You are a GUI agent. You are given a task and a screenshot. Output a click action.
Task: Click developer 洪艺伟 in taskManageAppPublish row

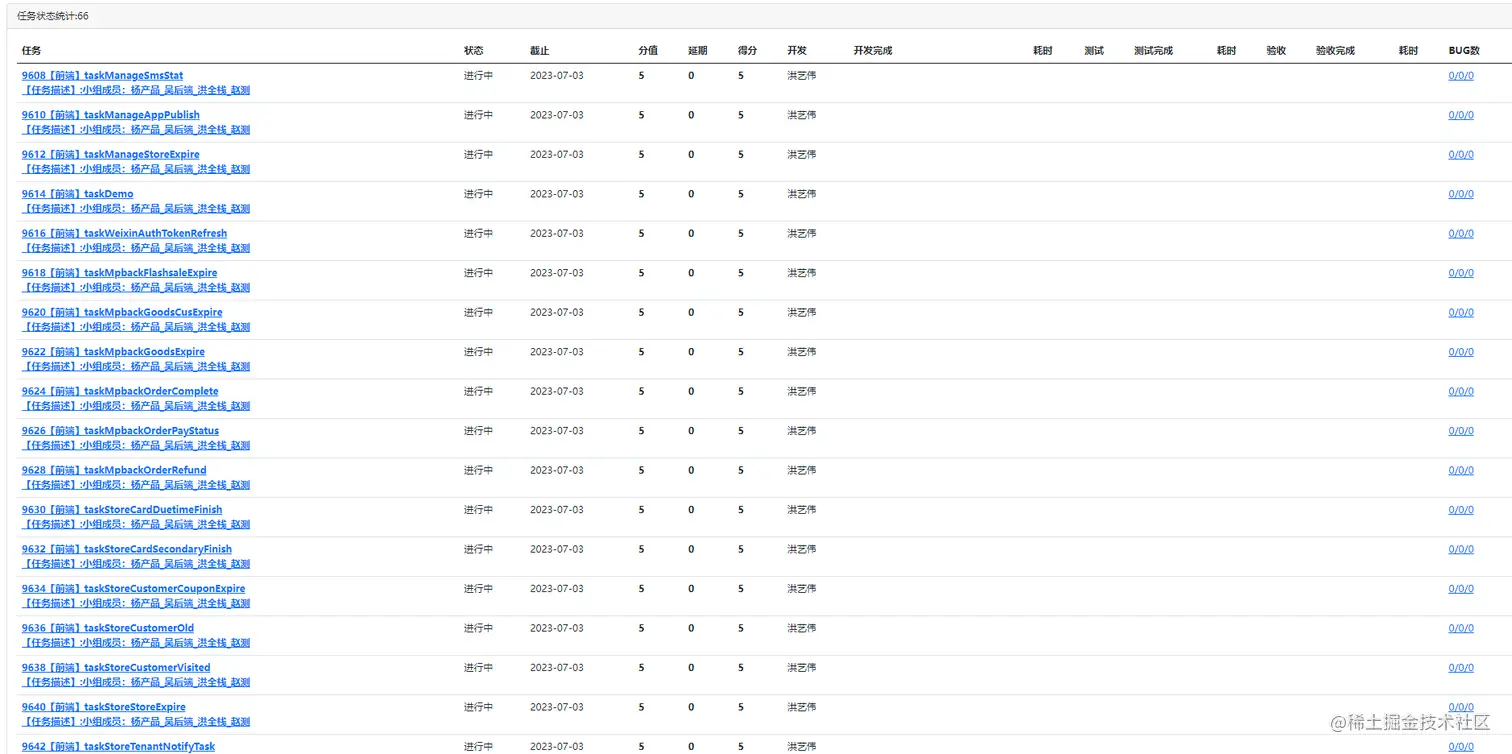[x=802, y=115]
